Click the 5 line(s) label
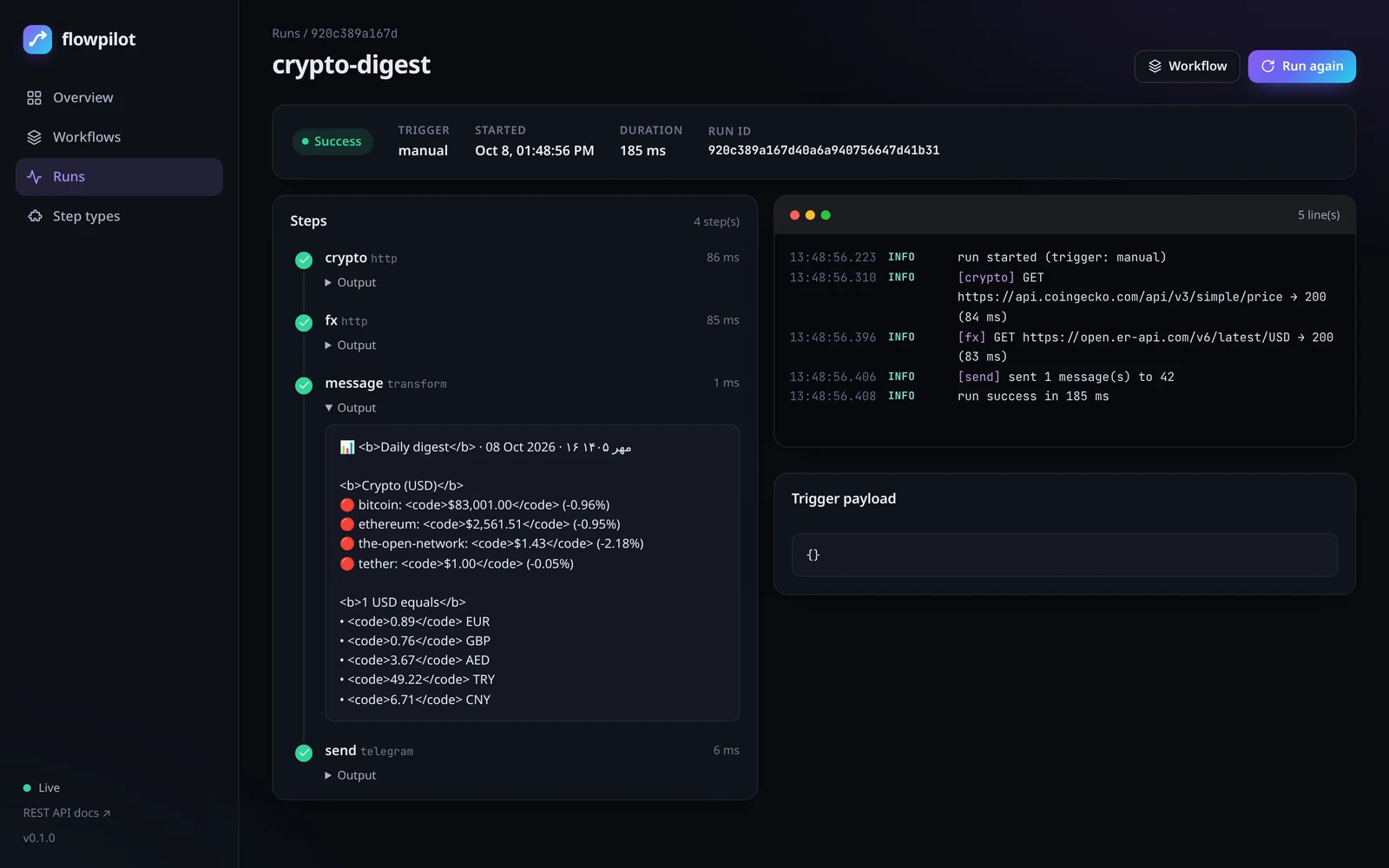The height and width of the screenshot is (868, 1389). [x=1319, y=215]
